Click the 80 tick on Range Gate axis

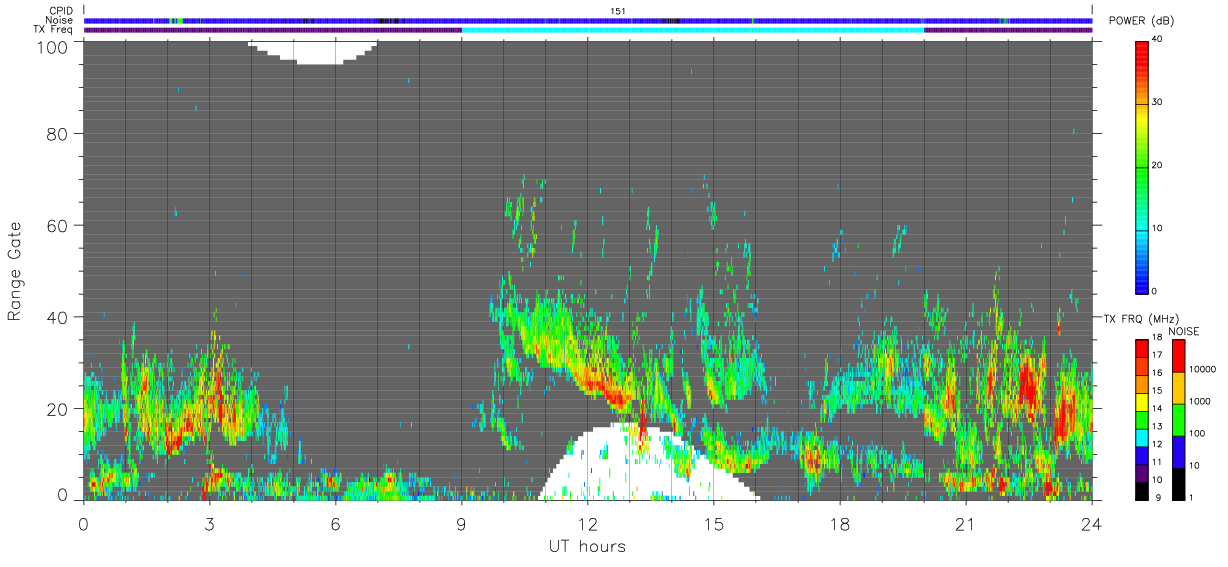57,133
